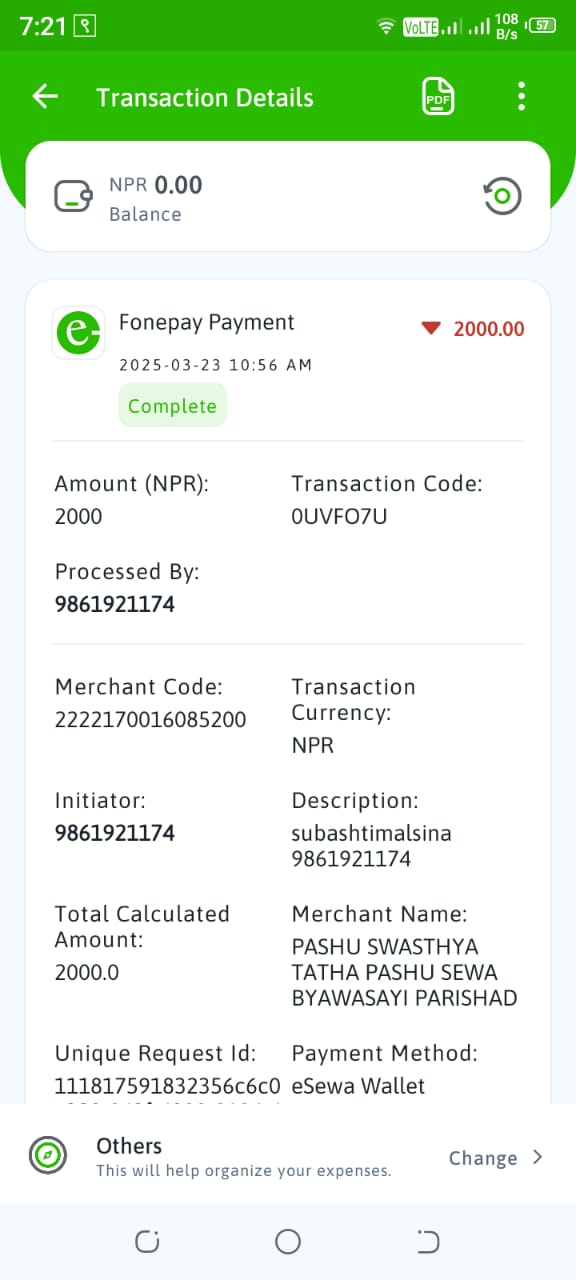
Task: Tap the red down-triangle debit indicator
Action: [431, 328]
